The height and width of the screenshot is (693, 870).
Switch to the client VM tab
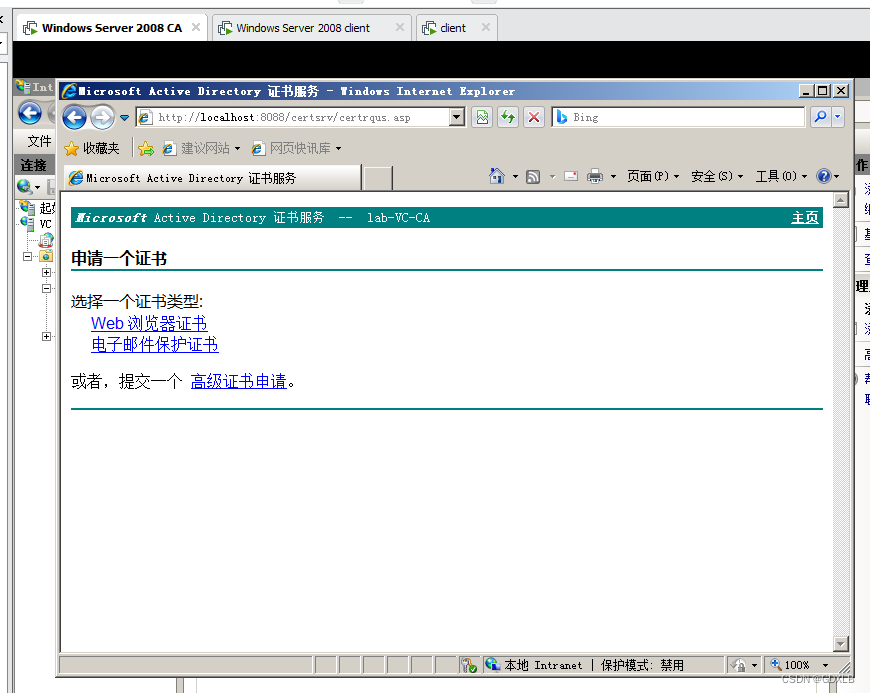click(452, 28)
